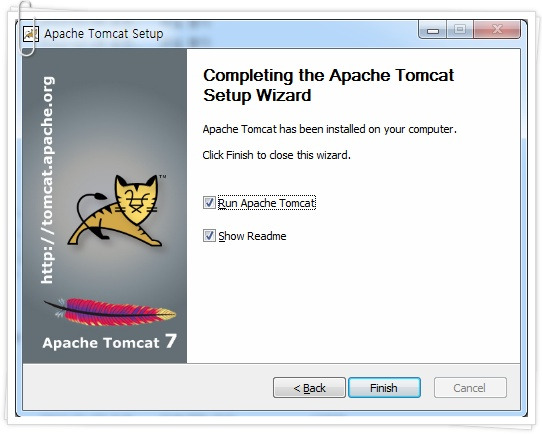Click the Apache feather logo
The image size is (542, 435).
[x=110, y=312]
